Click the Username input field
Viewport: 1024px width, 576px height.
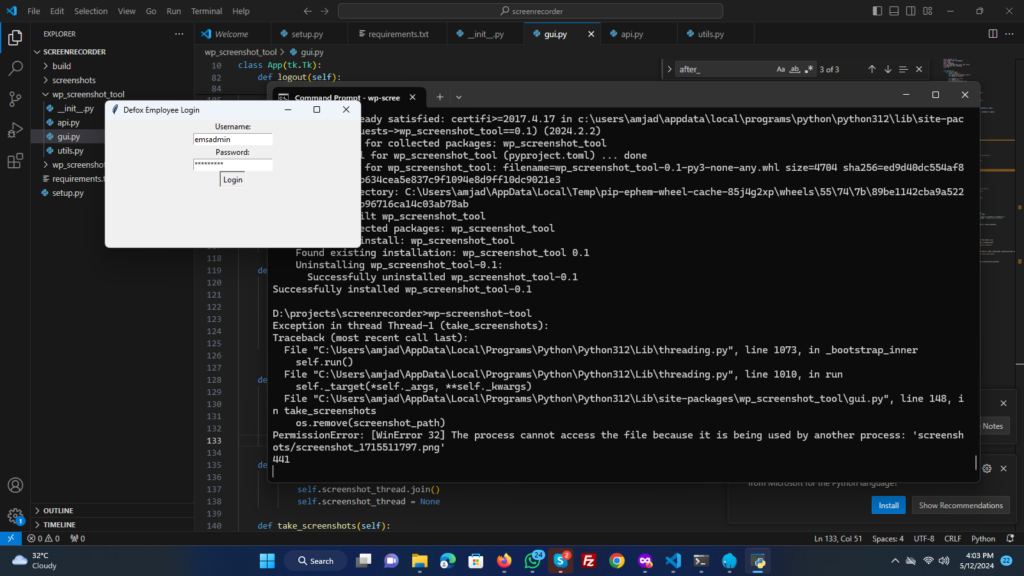(232, 140)
